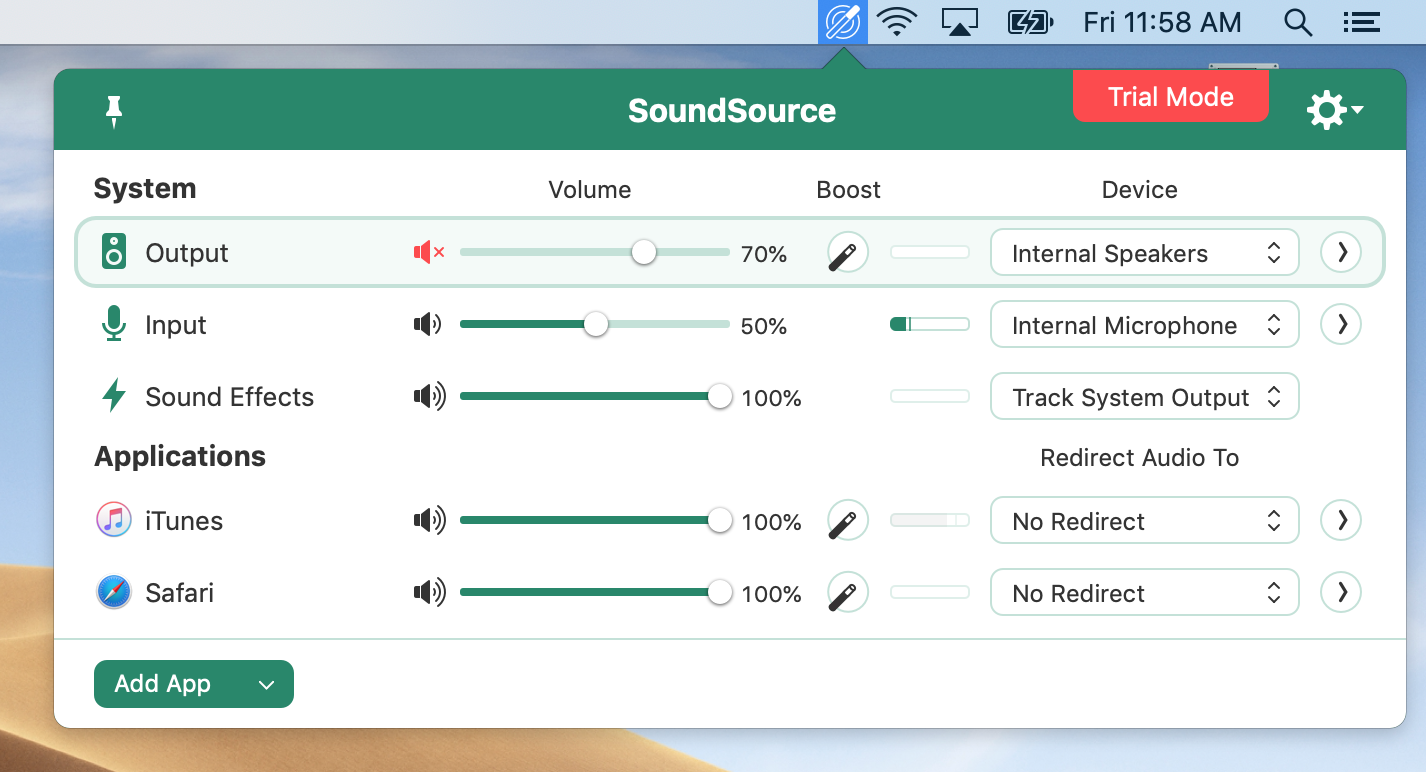Screen dimensions: 1426x772
Task: Click the Input volume slider handle
Action: click(x=596, y=324)
